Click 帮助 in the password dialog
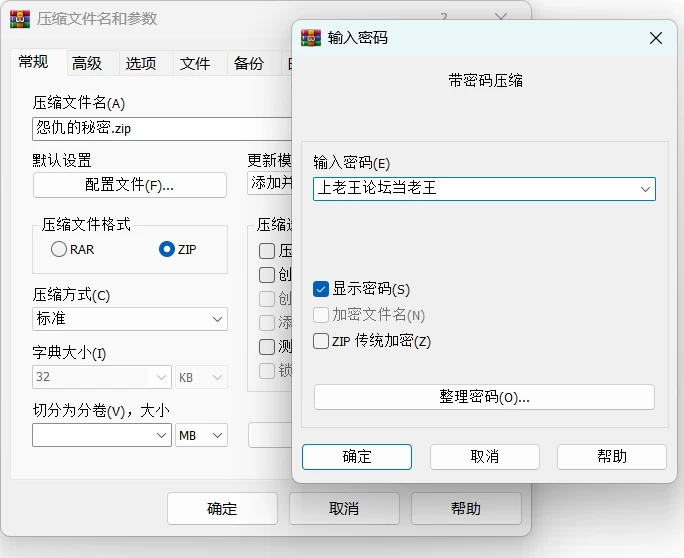The image size is (684, 558). [x=612, y=457]
